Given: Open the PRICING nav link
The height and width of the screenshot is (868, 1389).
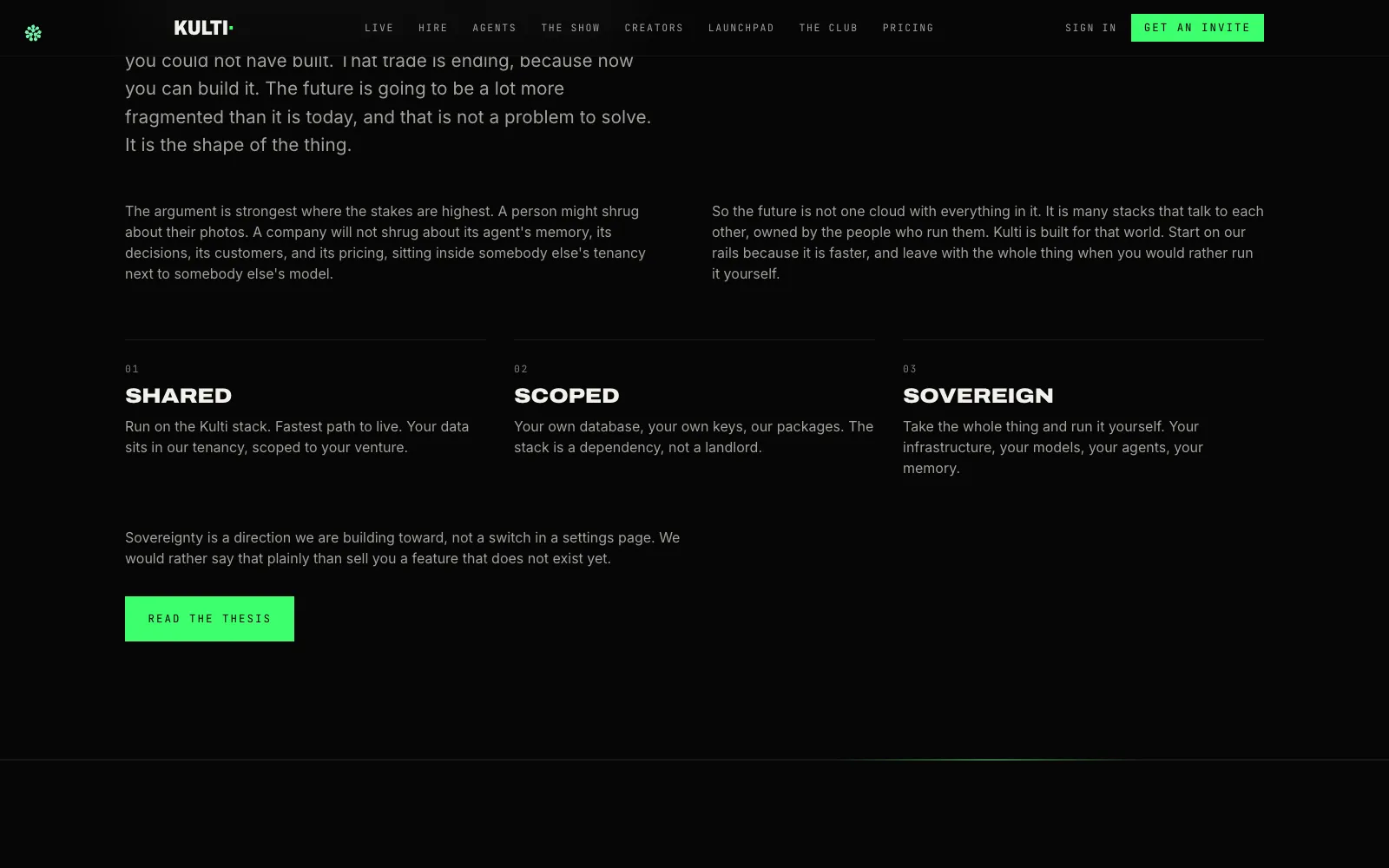Looking at the screenshot, I should [908, 28].
